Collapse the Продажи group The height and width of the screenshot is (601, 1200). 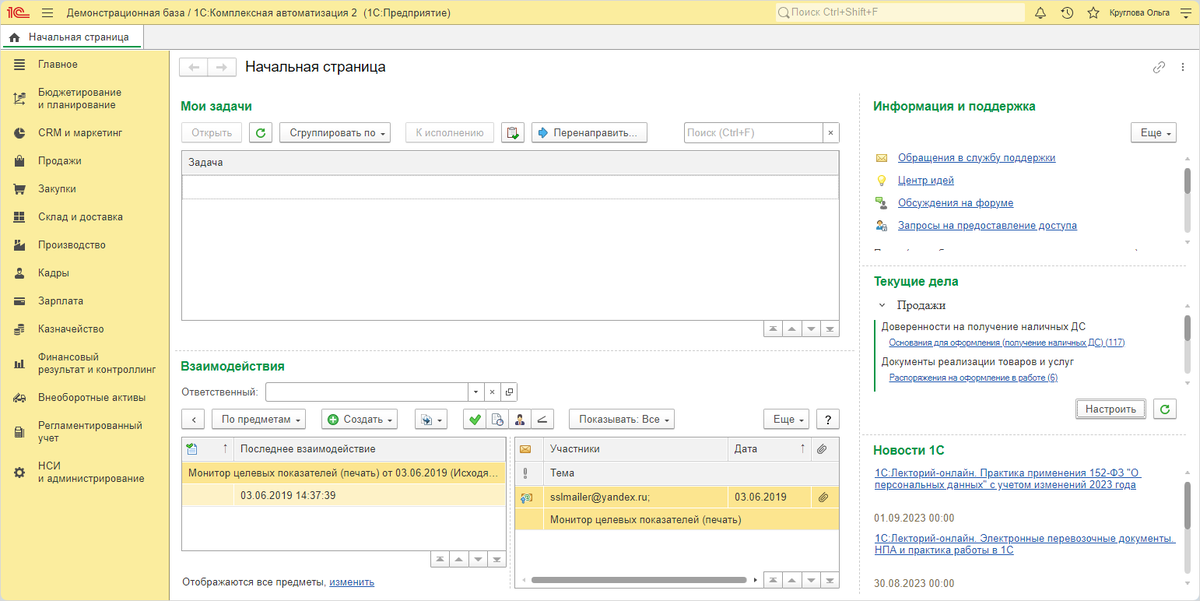pyautogui.click(x=881, y=305)
